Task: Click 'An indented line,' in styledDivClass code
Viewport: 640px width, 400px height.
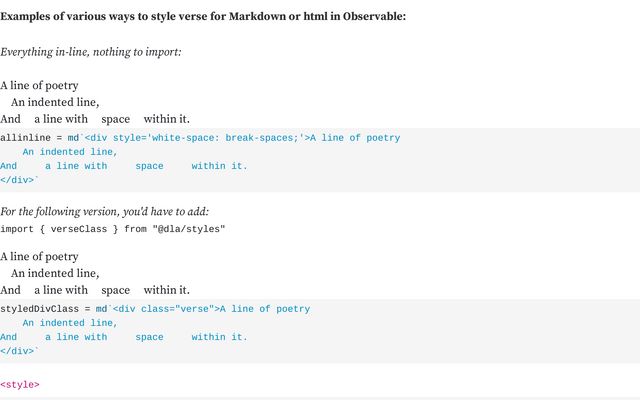Action: pyautogui.click(x=70, y=323)
